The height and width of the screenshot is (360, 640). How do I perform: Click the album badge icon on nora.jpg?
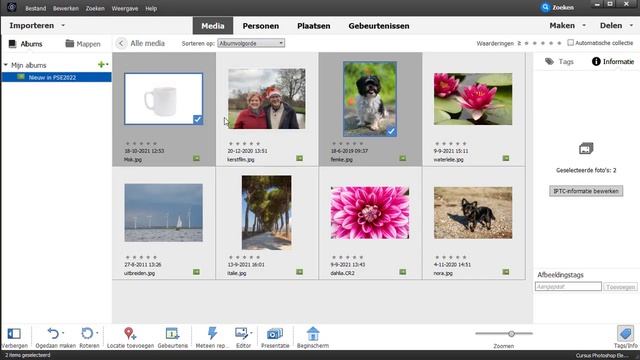pos(506,272)
